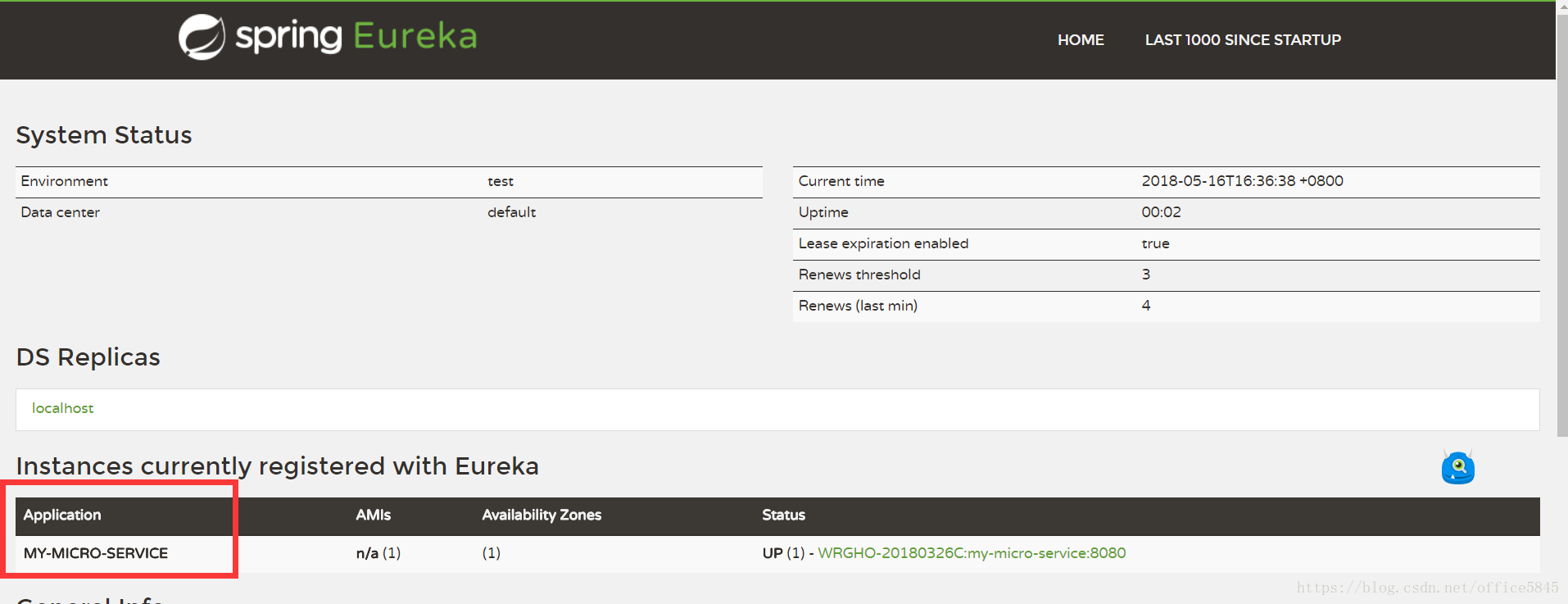Screen dimensions: 1568x604
Task: Select the n/a (1) AMIs cell
Action: pyautogui.click(x=378, y=553)
